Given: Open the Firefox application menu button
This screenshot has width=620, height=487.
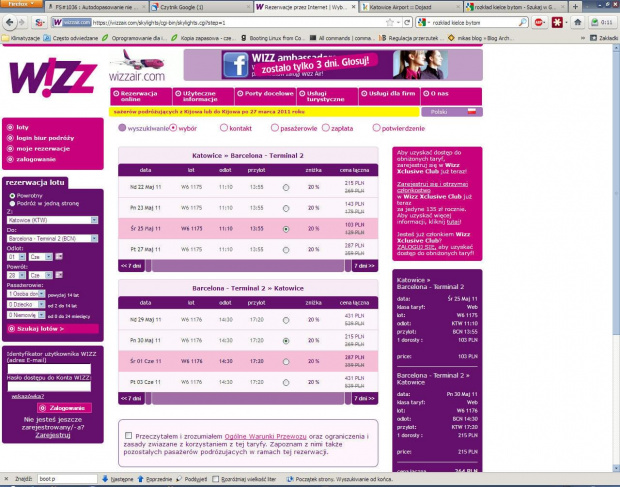Looking at the screenshot, I should (21, 4).
